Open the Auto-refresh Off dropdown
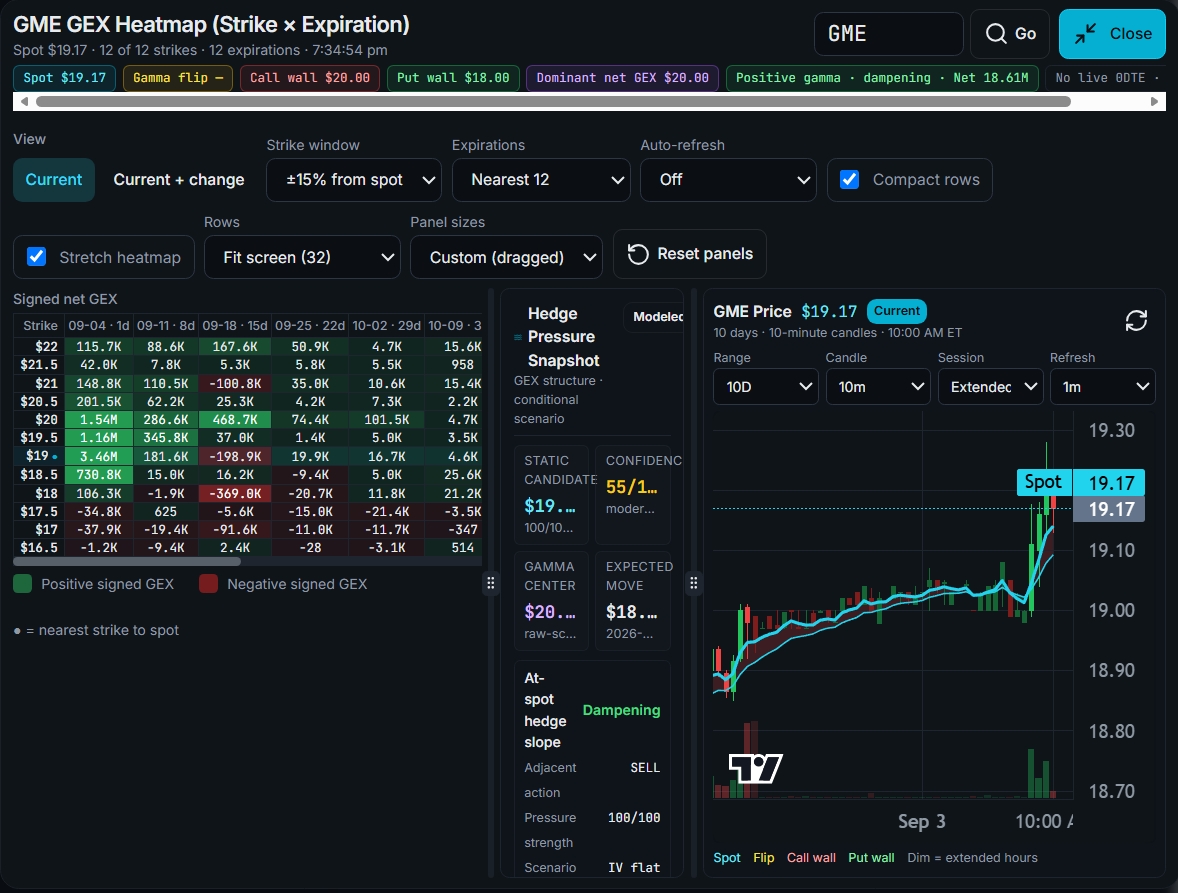 pyautogui.click(x=728, y=180)
